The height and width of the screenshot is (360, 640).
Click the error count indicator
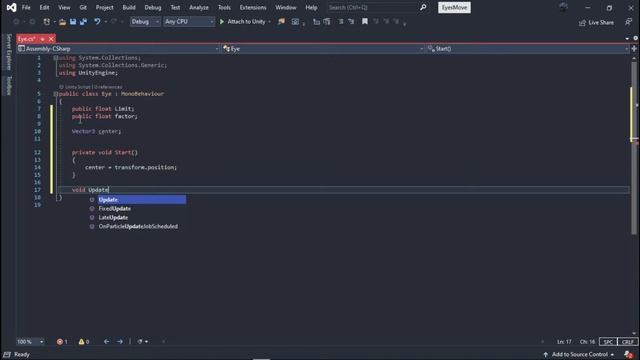[x=62, y=342]
